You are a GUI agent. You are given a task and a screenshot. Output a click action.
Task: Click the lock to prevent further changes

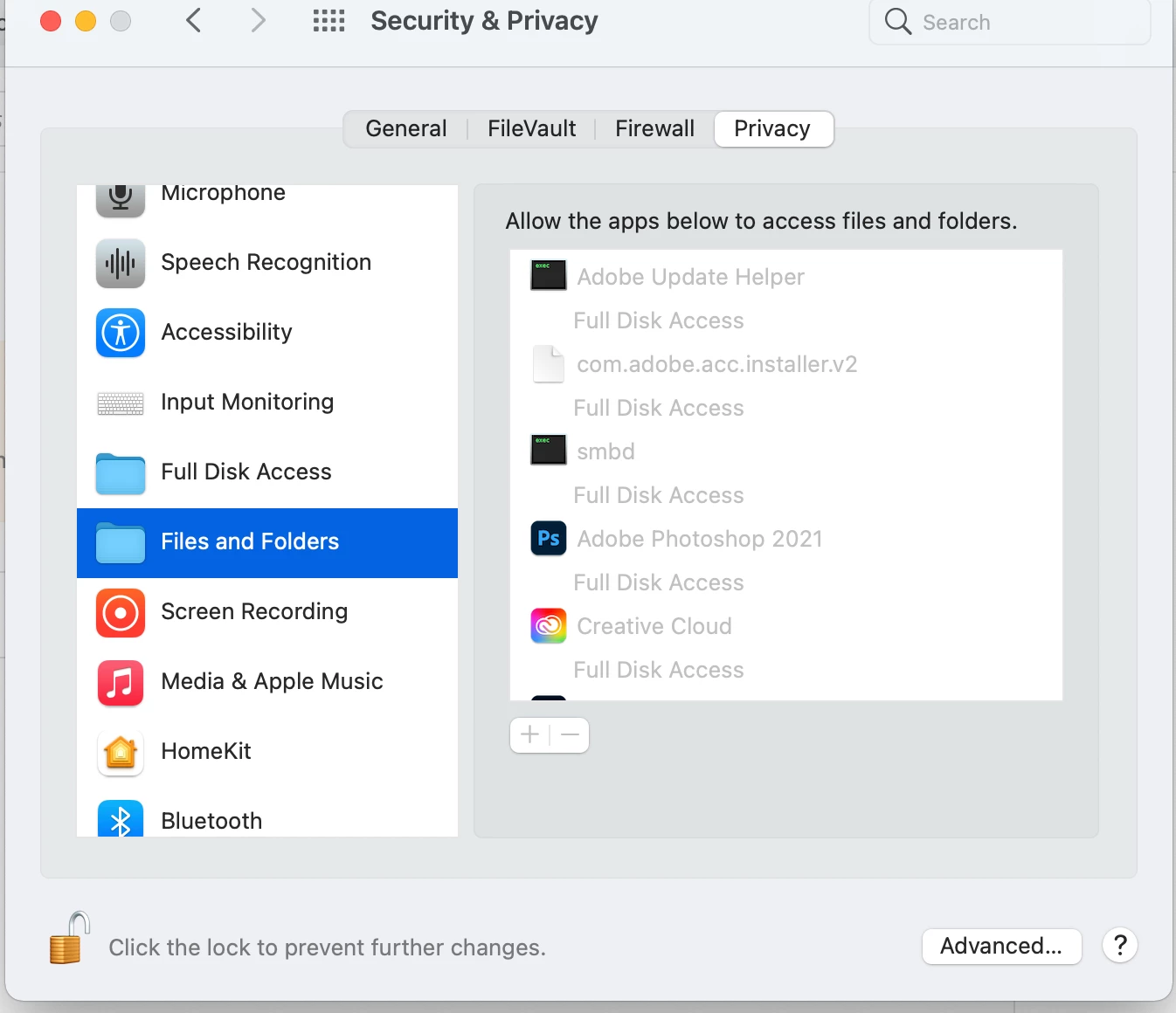coord(69,938)
